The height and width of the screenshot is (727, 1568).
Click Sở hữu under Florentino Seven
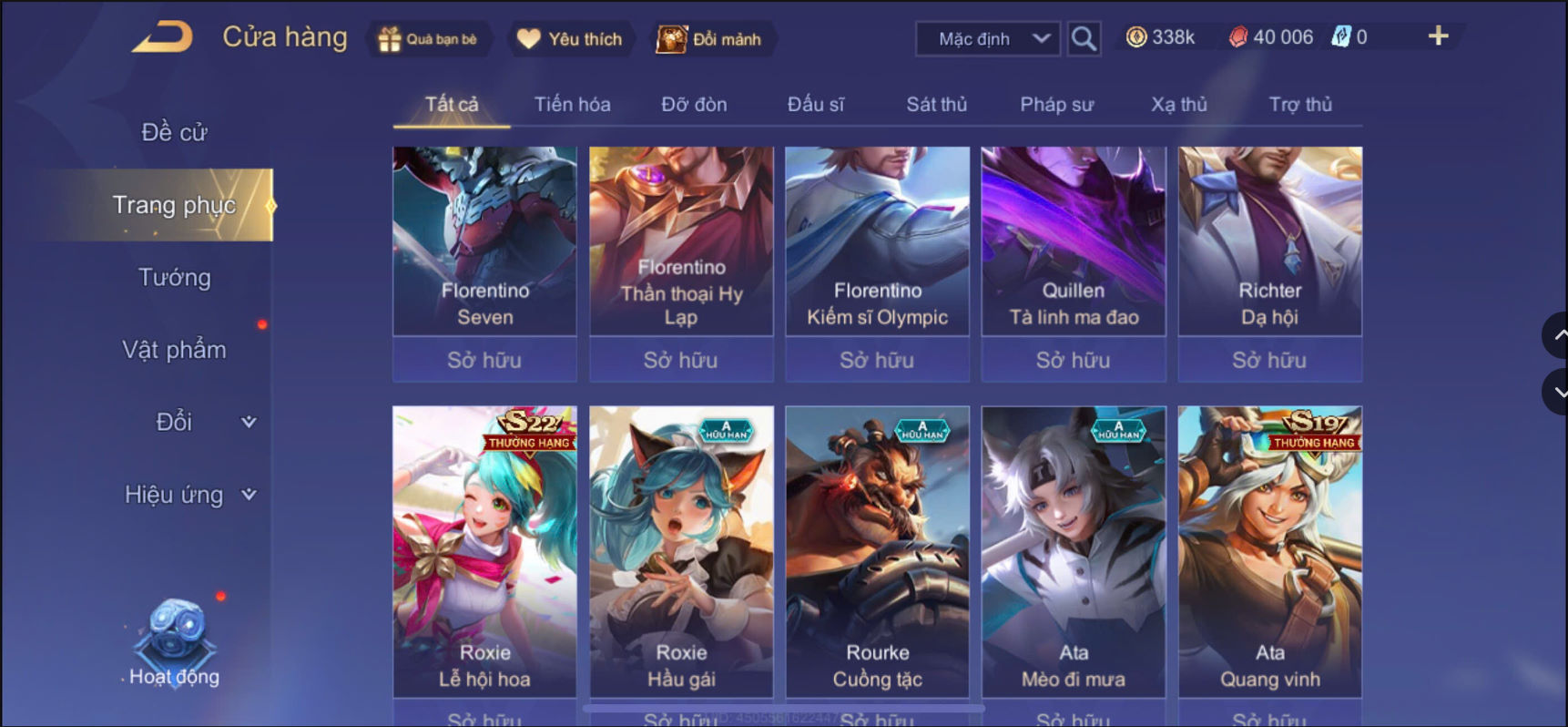coord(484,360)
